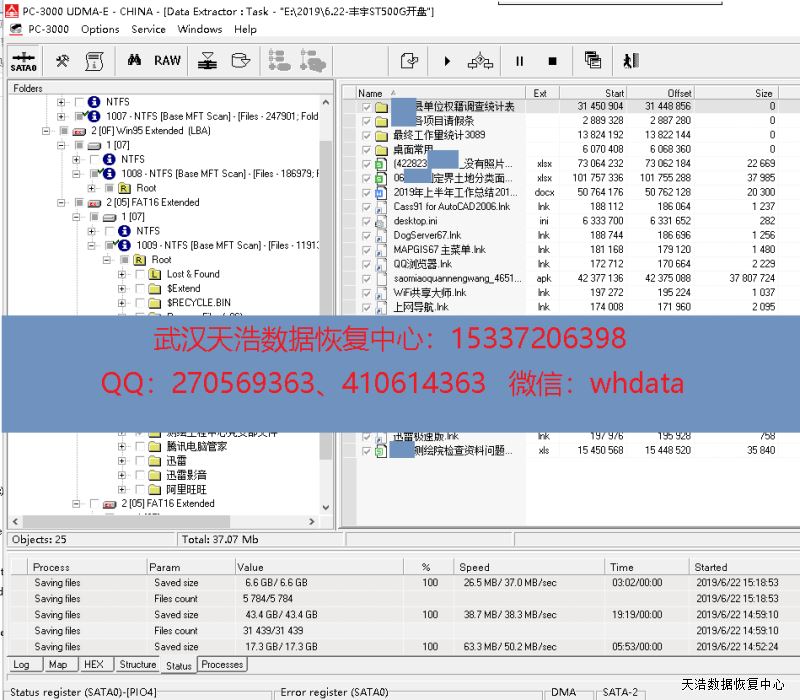Click the Ext column header
800x700 pixels.
(540, 93)
